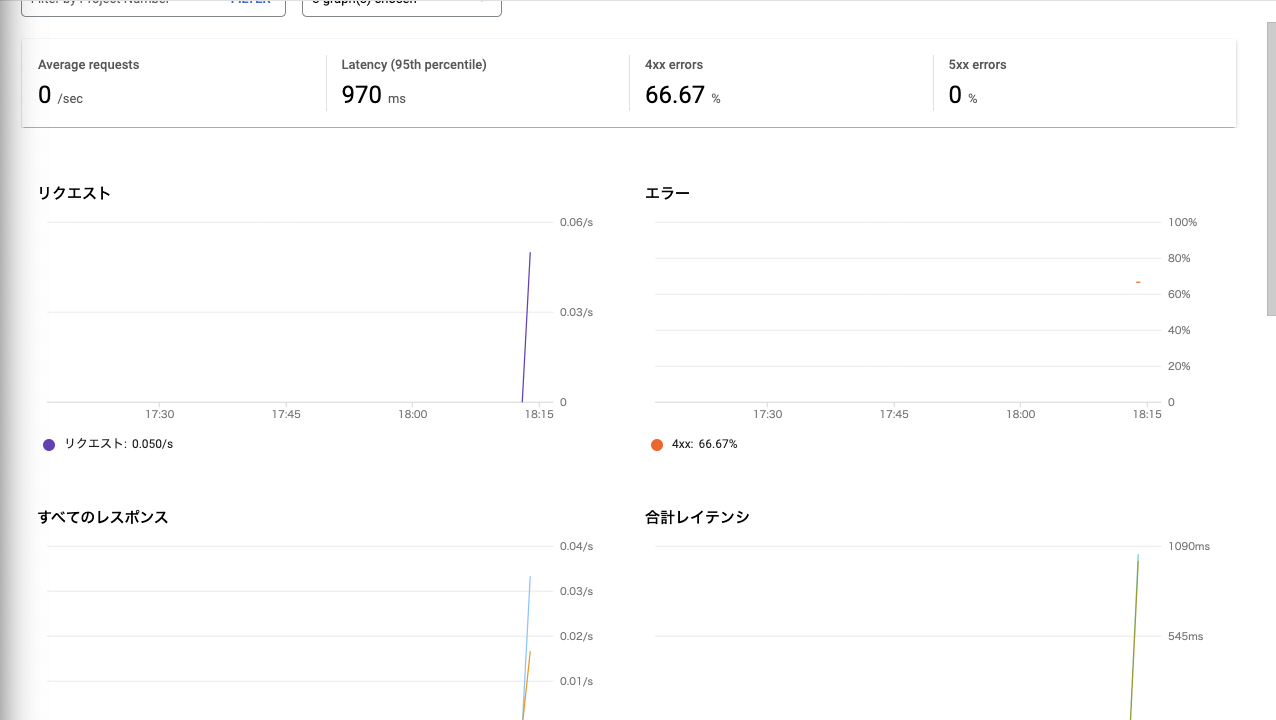
Task: Click the 0.04/s axis label in すべてのレスポンス chart
Action: tap(576, 546)
